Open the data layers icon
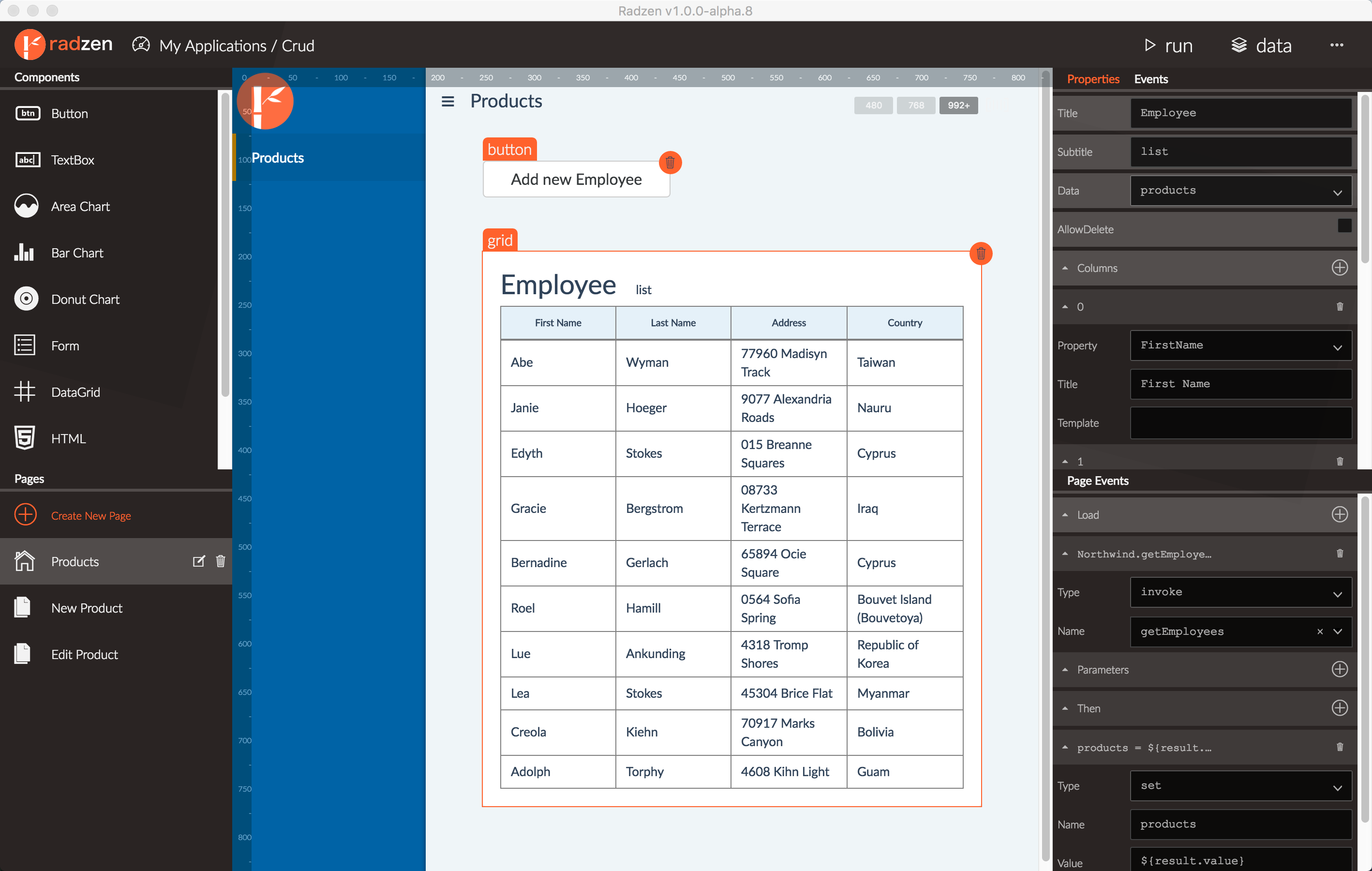The width and height of the screenshot is (1372, 871). click(x=1238, y=45)
